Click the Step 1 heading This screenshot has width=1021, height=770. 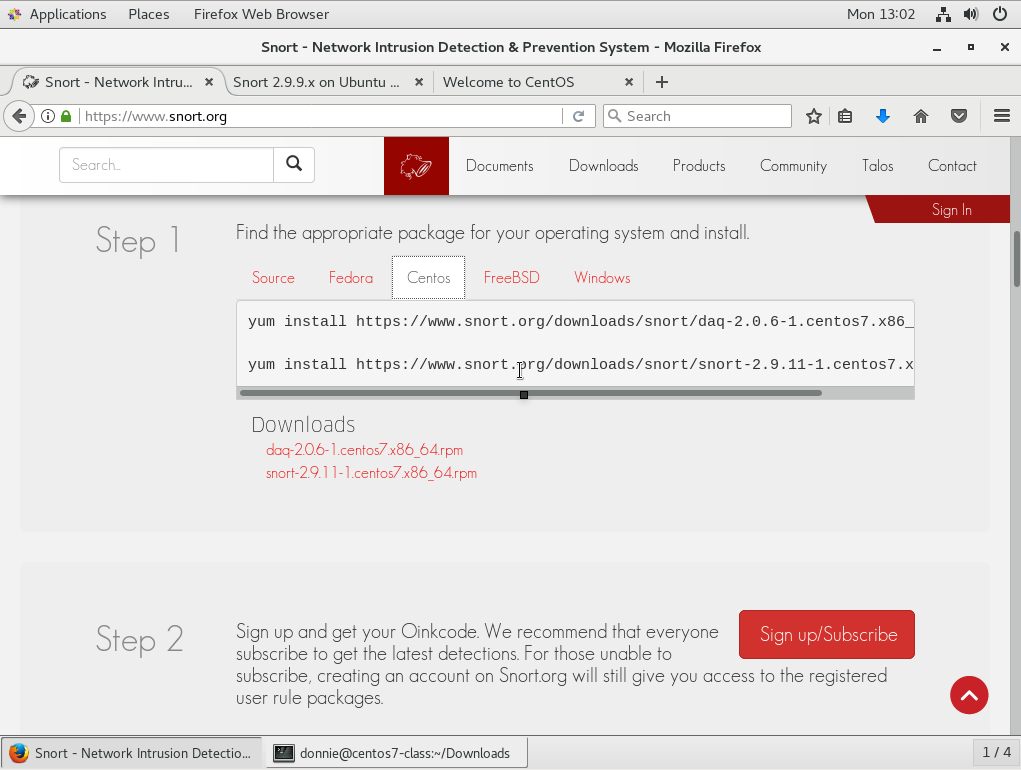pos(137,240)
